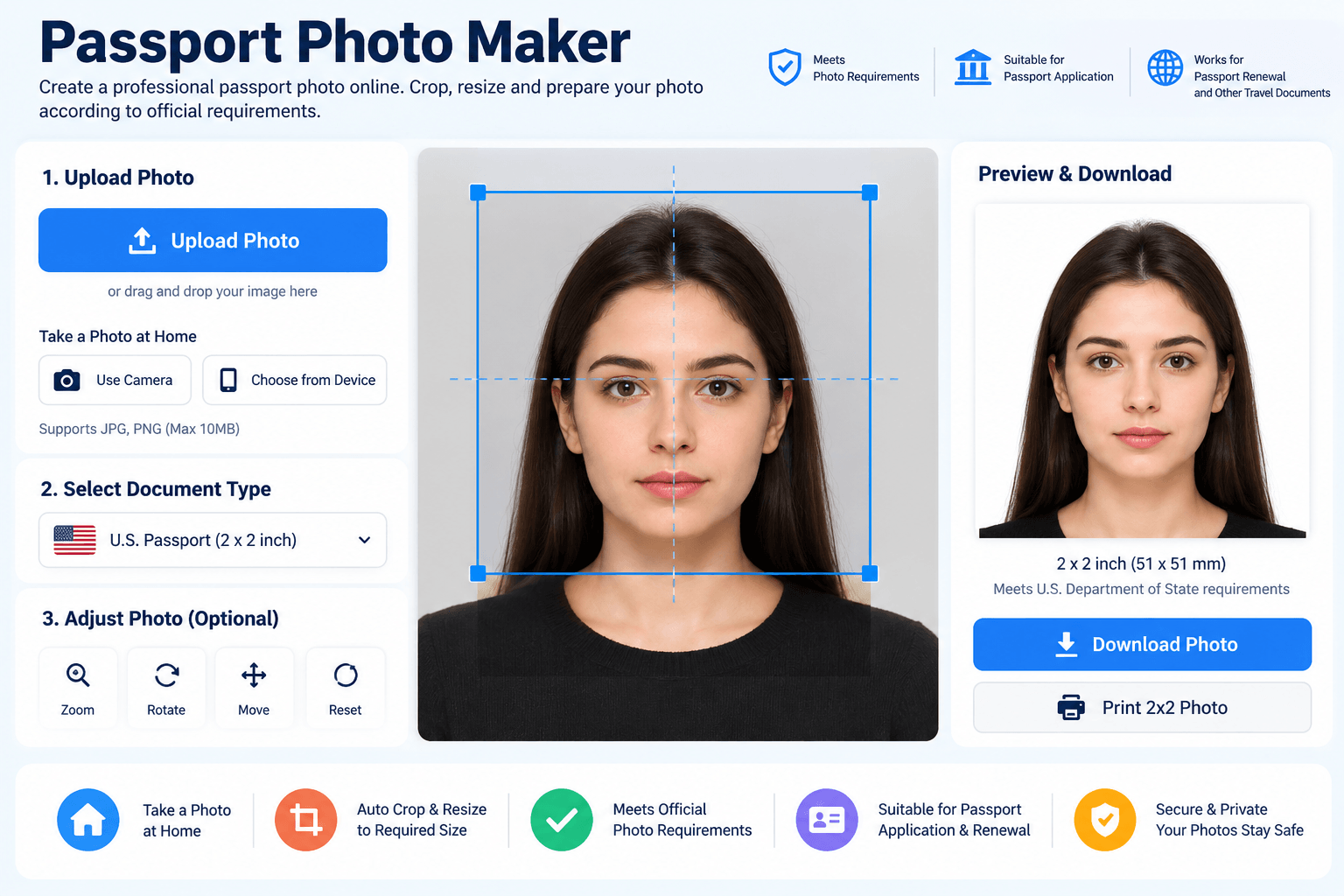
Task: Click '2 x 2 inch (51 x 51 mm)' label
Action: (x=1141, y=563)
